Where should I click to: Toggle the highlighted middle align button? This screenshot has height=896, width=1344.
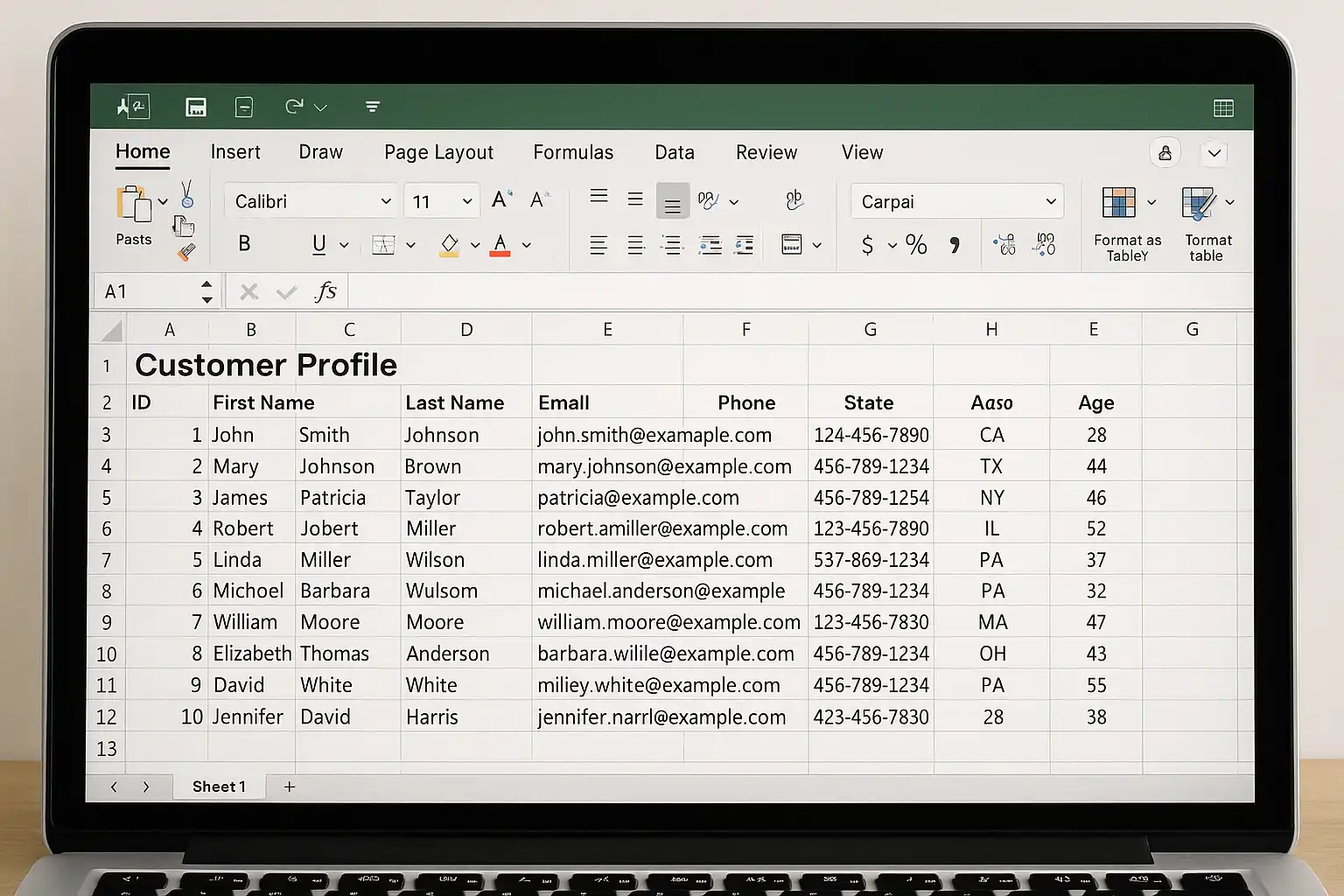pyautogui.click(x=672, y=201)
